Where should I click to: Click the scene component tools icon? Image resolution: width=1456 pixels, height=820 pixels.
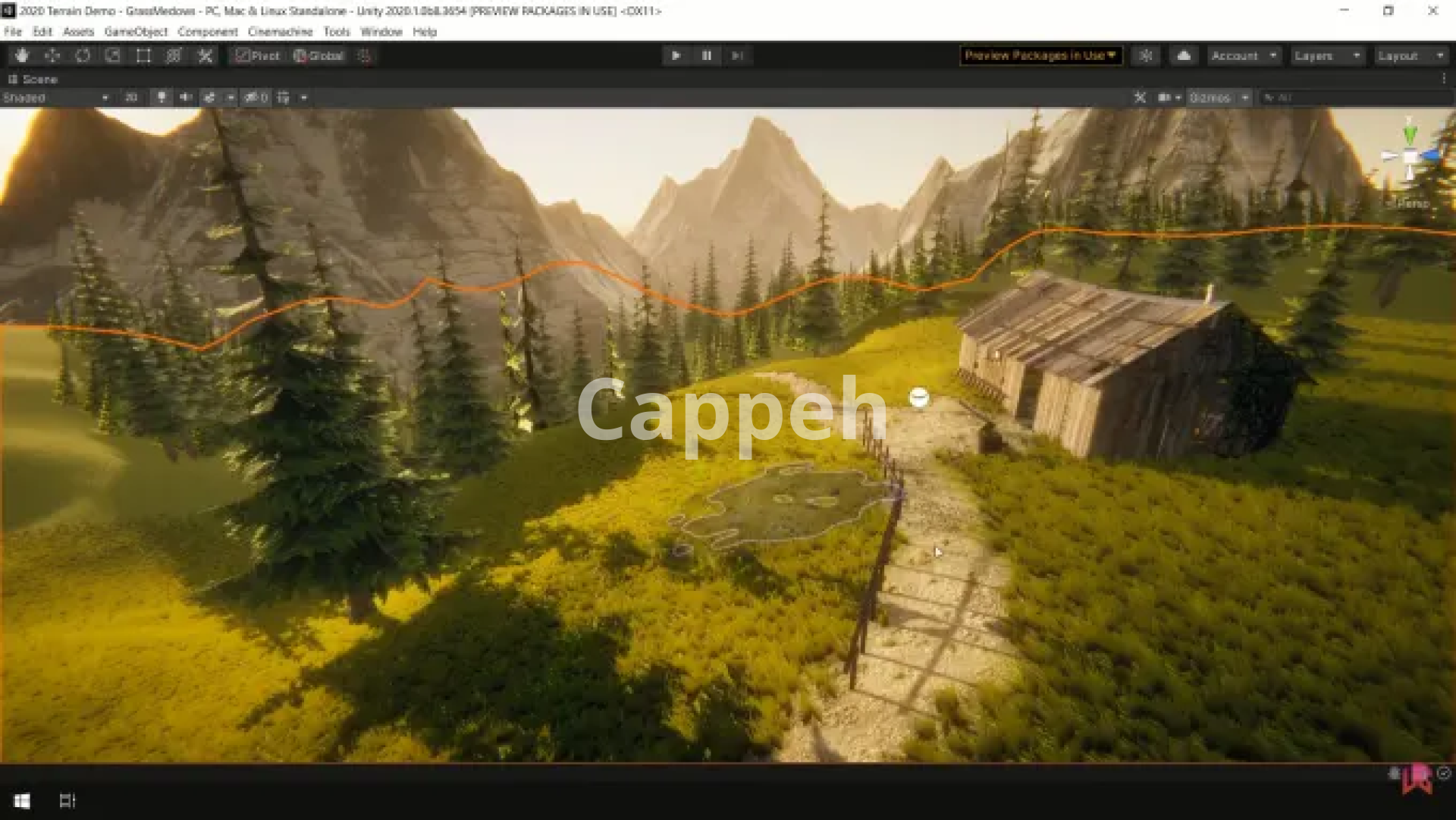(1140, 98)
